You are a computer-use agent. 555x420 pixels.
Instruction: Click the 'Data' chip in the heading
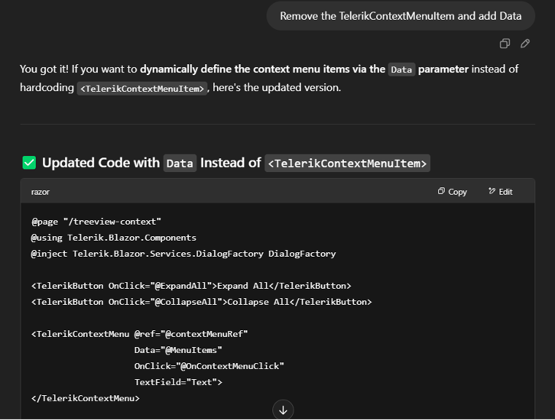180,163
